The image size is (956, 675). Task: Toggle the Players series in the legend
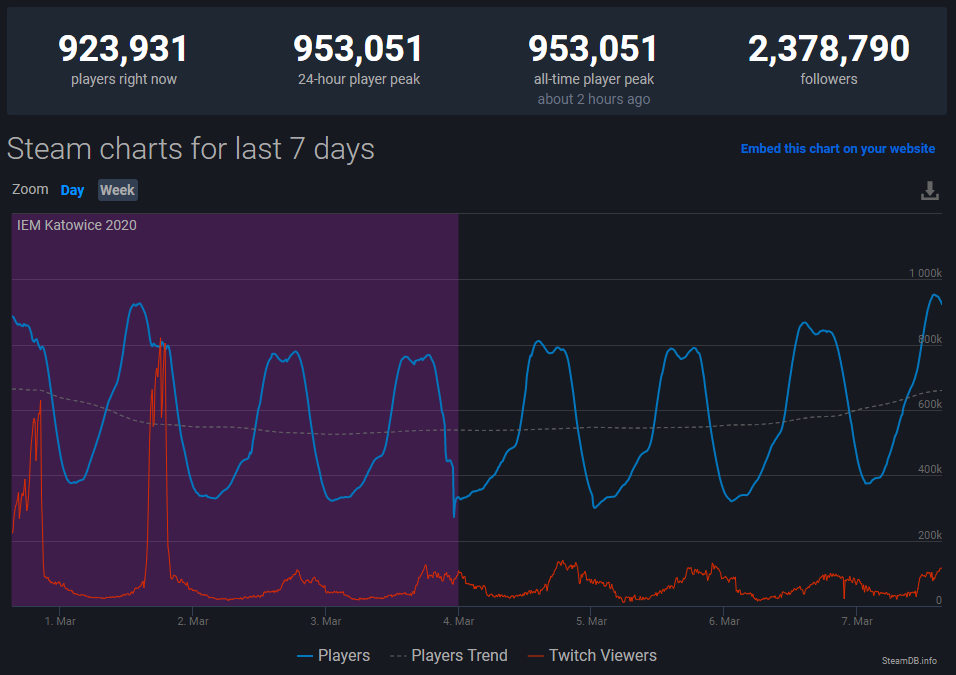[334, 655]
